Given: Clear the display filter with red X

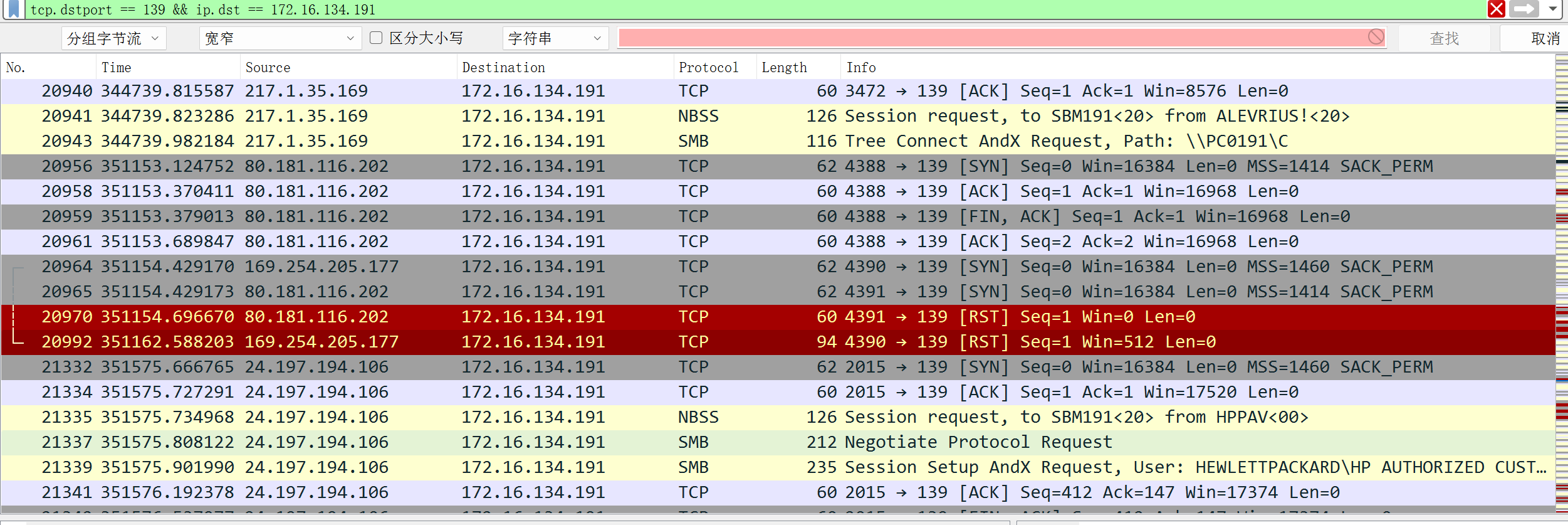Looking at the screenshot, I should [1497, 9].
